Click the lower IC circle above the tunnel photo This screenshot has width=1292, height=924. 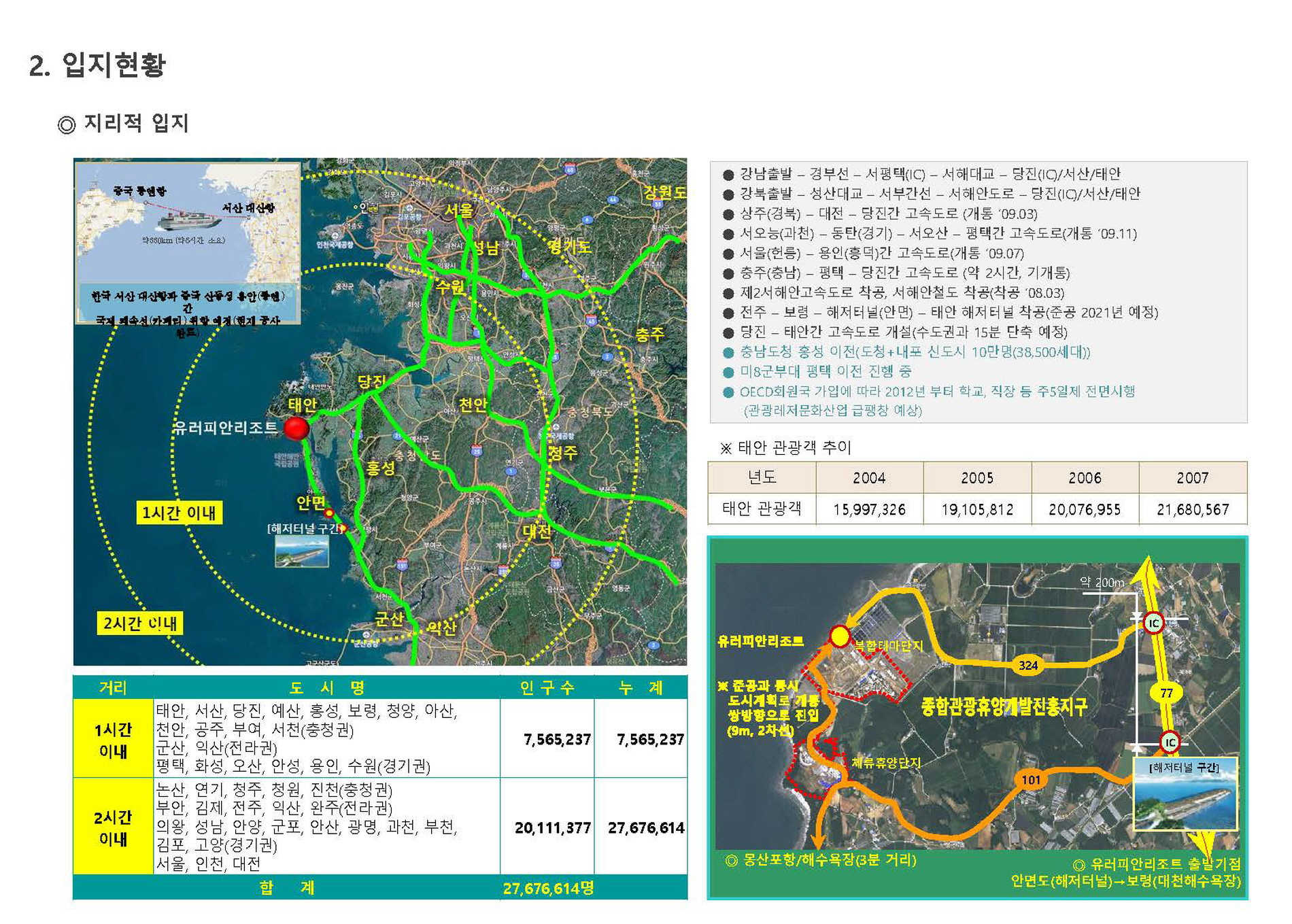click(1169, 742)
